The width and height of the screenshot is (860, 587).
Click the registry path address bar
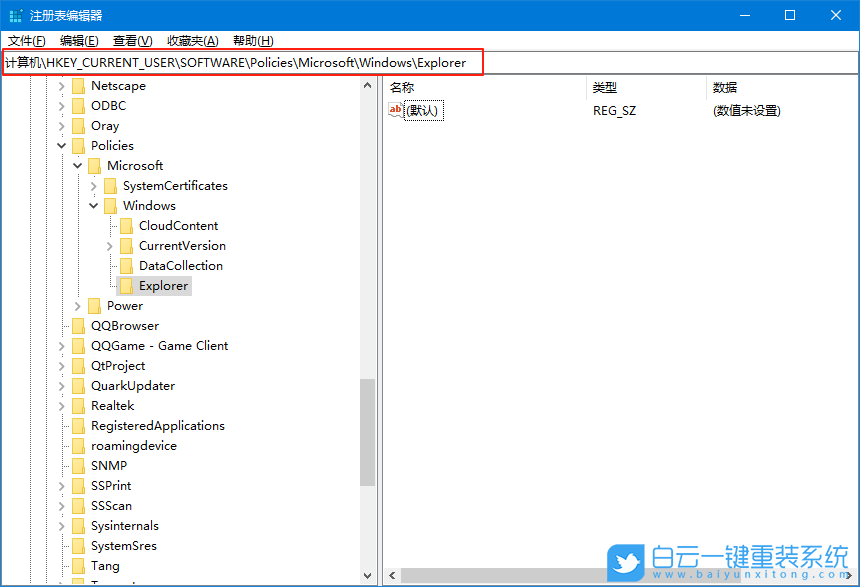(x=240, y=62)
